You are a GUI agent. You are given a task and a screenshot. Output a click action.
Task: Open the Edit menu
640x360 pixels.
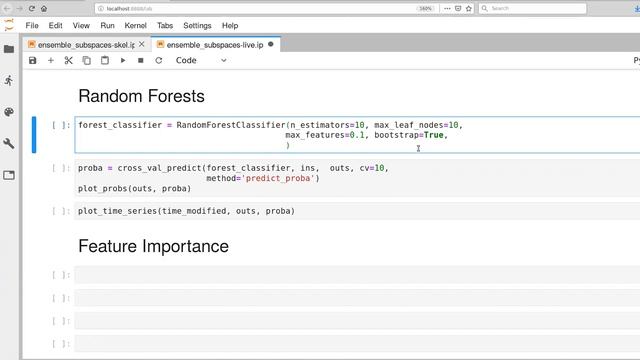(56, 25)
